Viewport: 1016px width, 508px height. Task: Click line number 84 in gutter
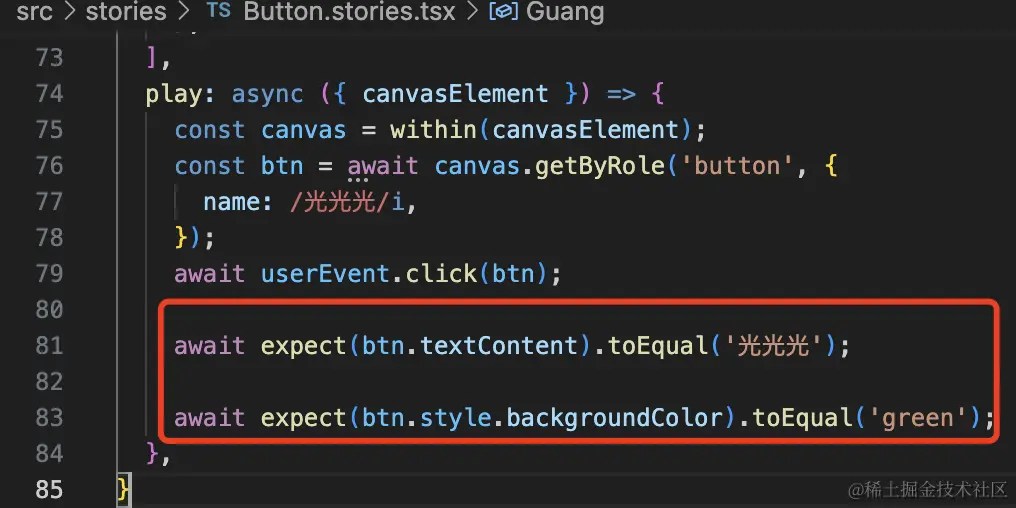tap(49, 454)
